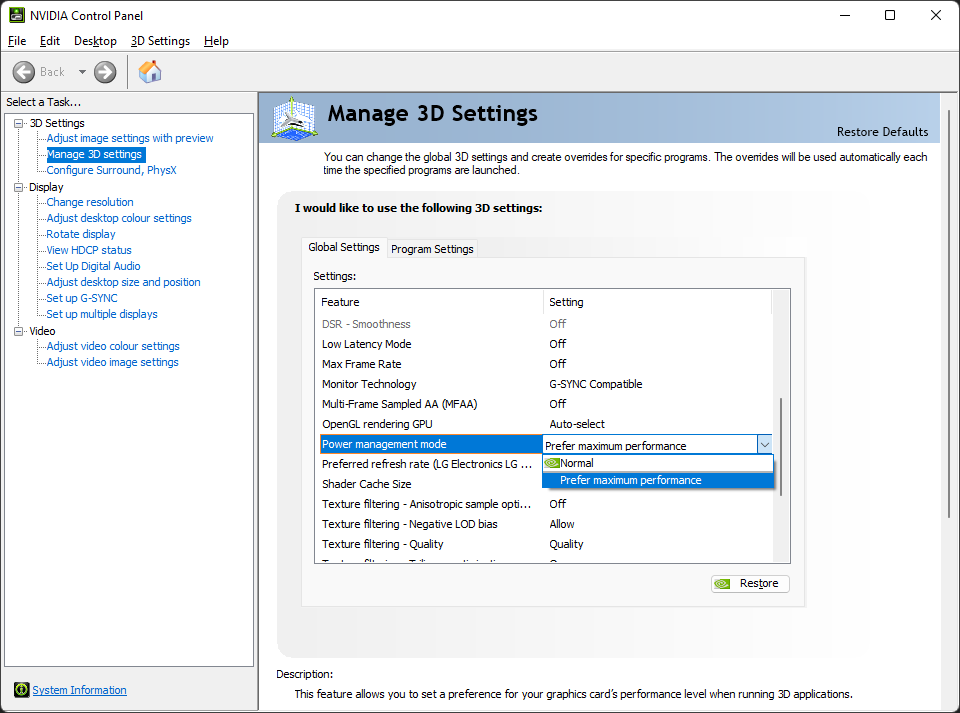960x713 pixels.
Task: Collapse the 3D Settings tree node
Action: (x=18, y=123)
